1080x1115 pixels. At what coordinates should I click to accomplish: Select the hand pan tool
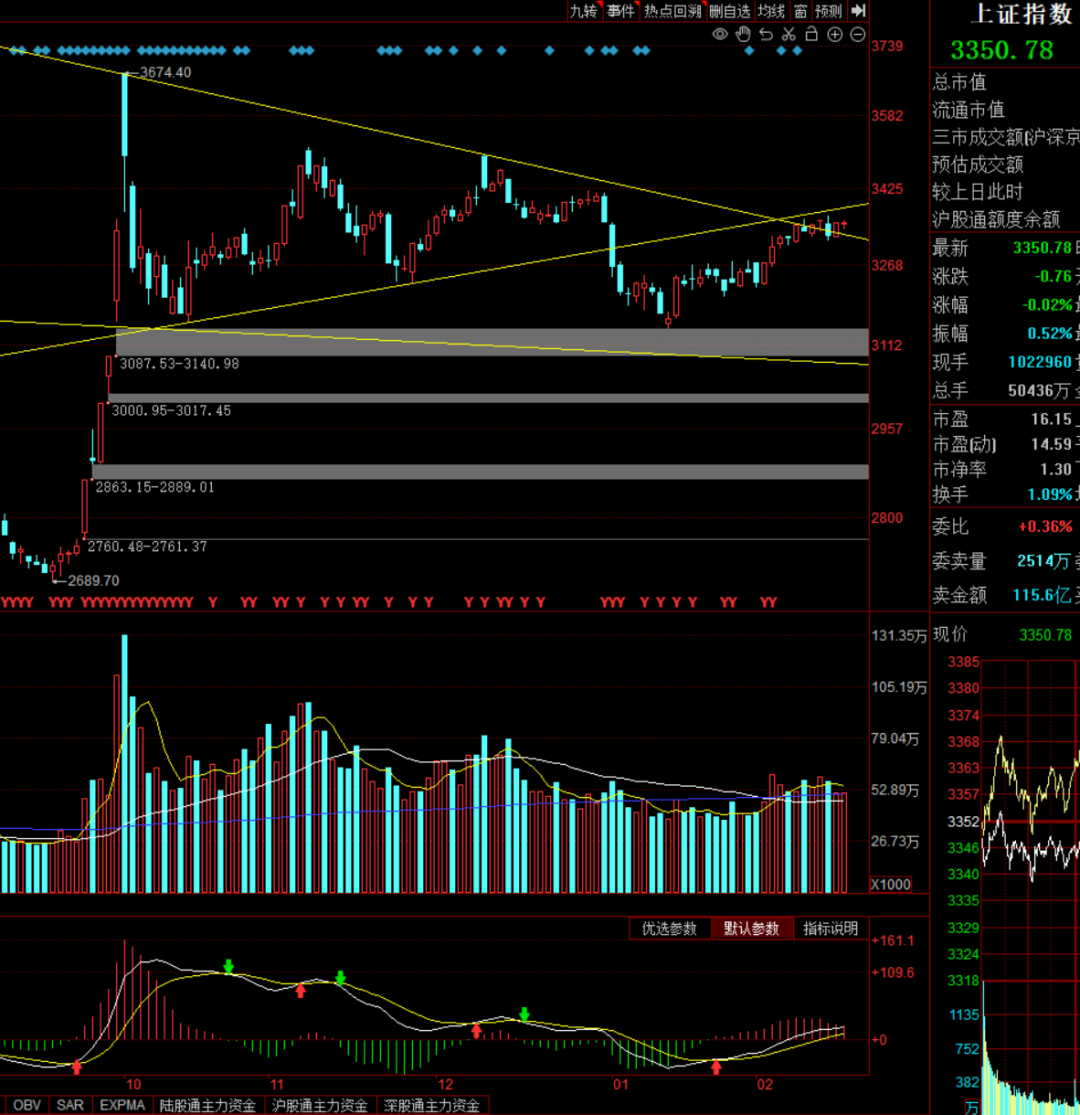coord(743,34)
